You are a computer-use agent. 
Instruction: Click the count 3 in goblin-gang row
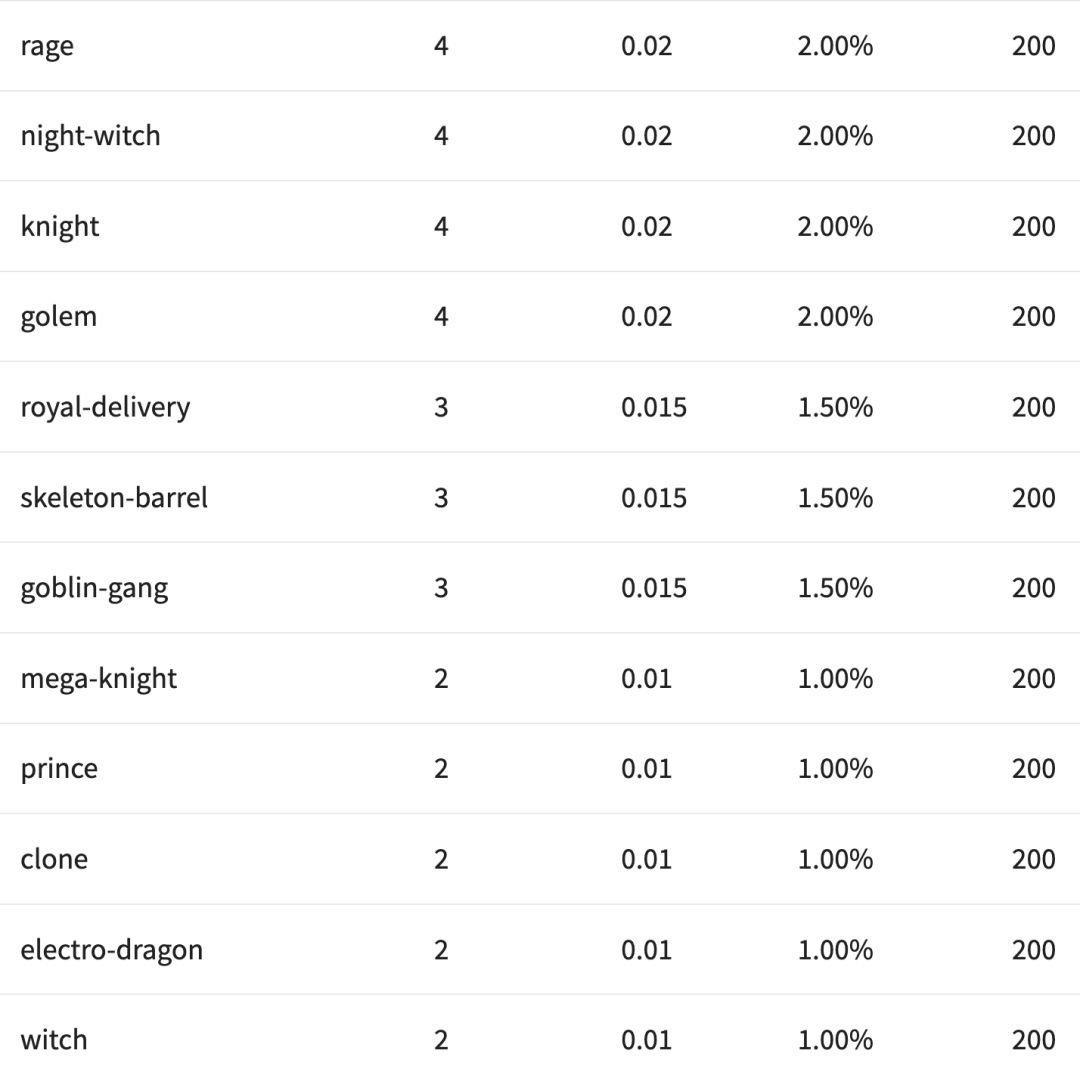tap(441, 588)
